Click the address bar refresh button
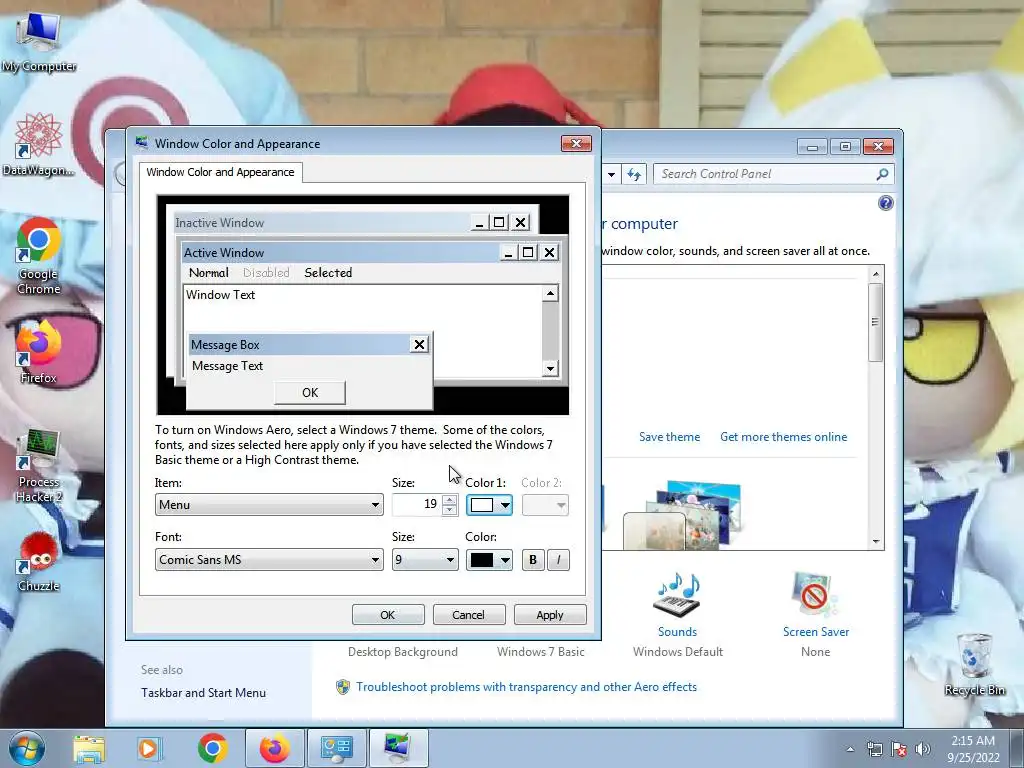Viewport: 1024px width, 768px height. coord(633,174)
